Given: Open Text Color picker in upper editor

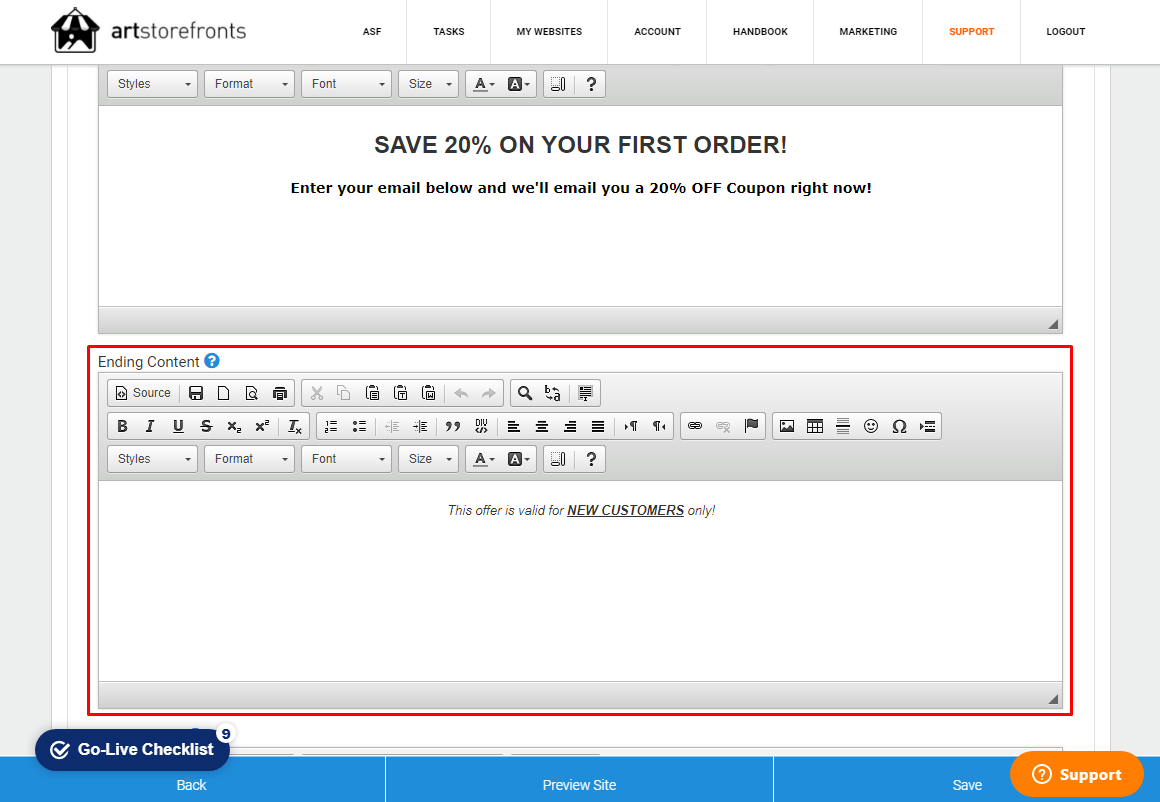Looking at the screenshot, I should click(x=483, y=84).
